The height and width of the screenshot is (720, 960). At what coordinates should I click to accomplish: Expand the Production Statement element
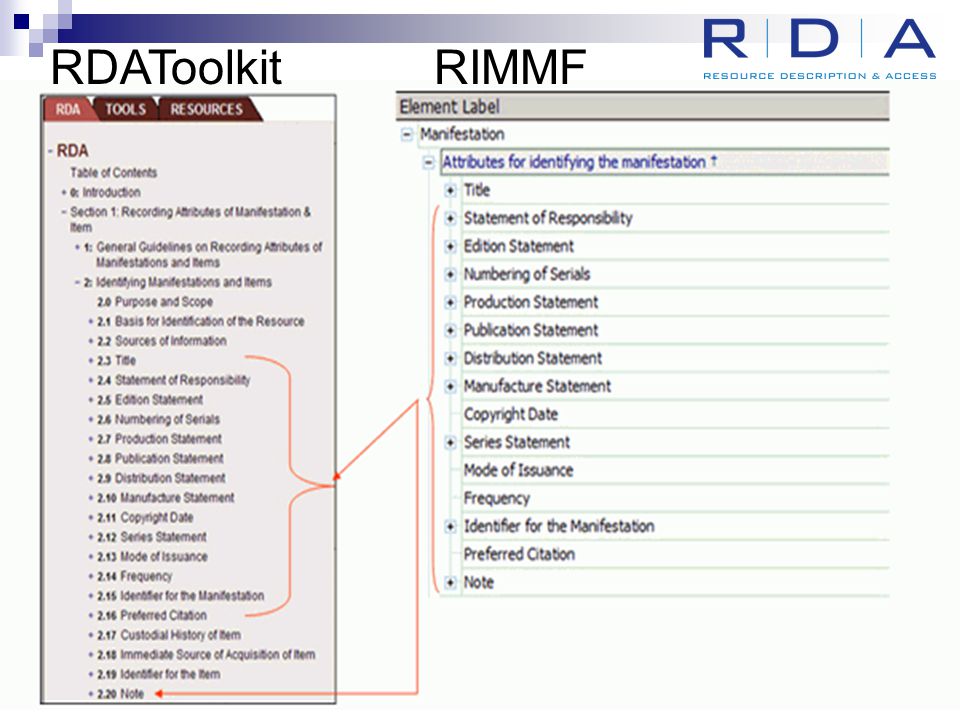[450, 302]
